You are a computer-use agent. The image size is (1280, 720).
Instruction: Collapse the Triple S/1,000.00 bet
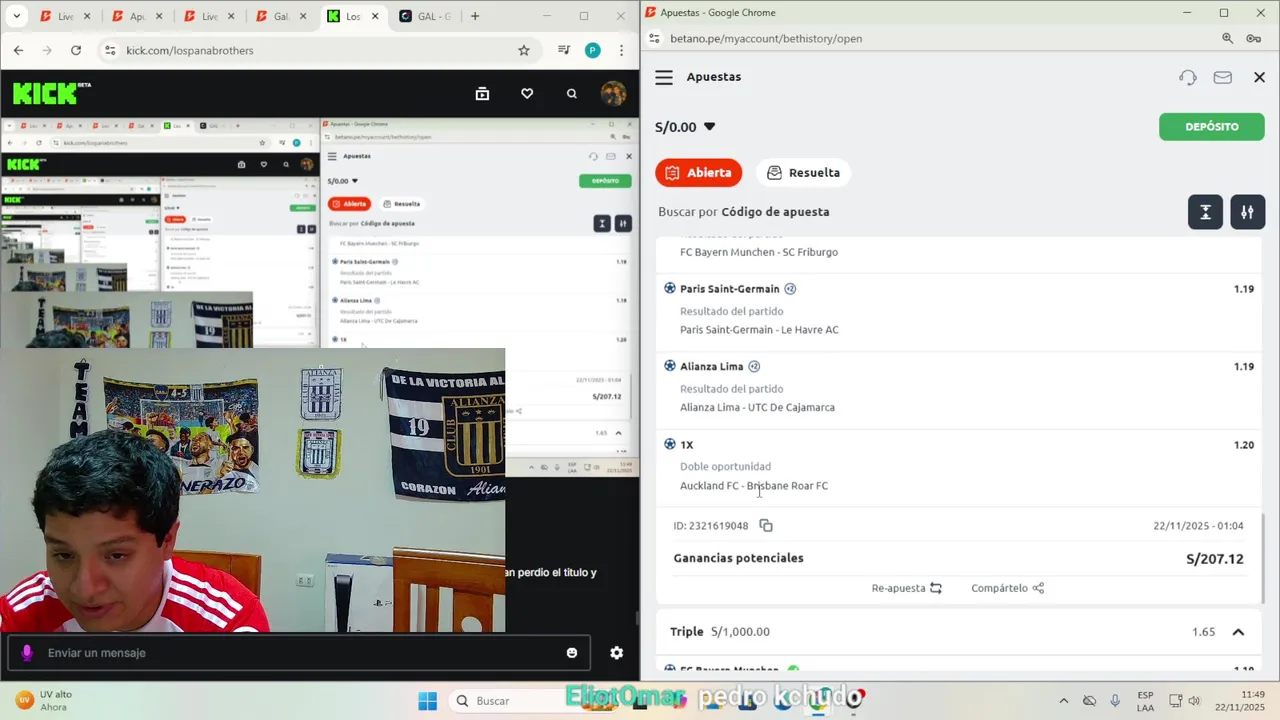coord(1238,632)
